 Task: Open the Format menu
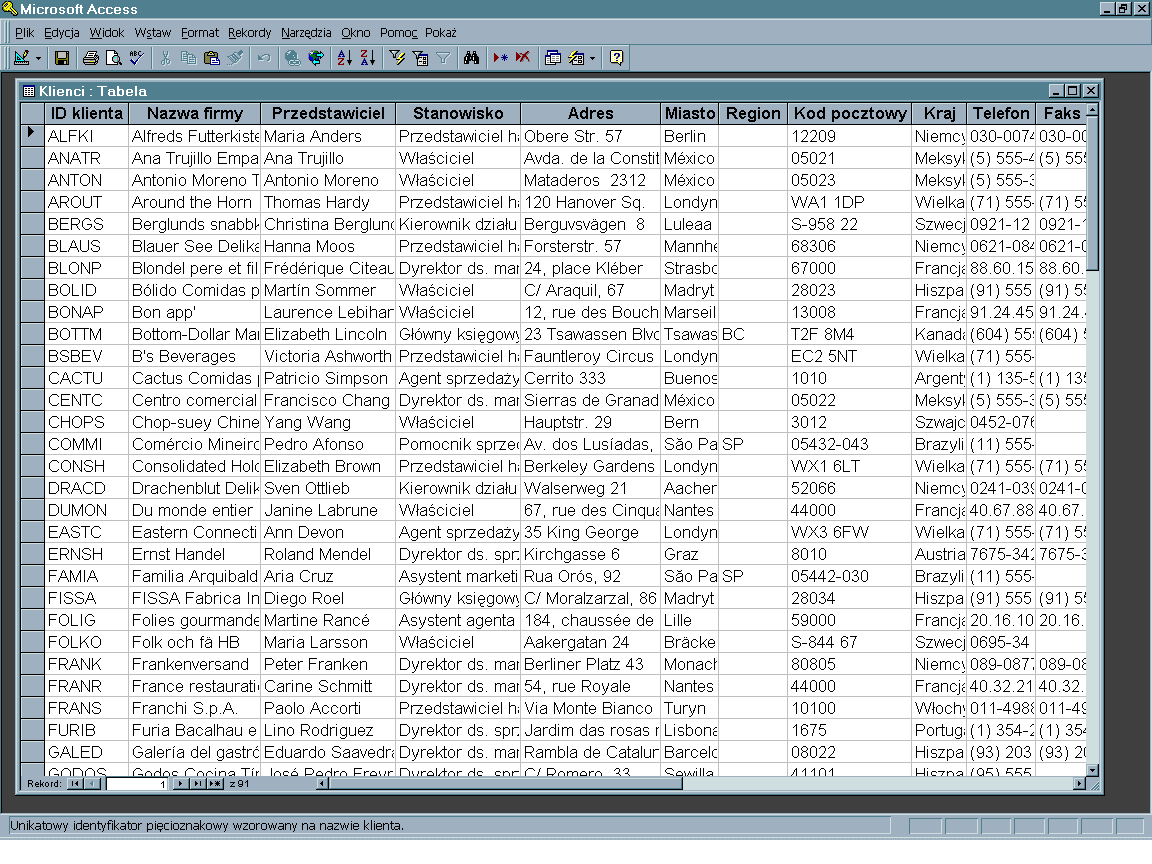pos(200,32)
